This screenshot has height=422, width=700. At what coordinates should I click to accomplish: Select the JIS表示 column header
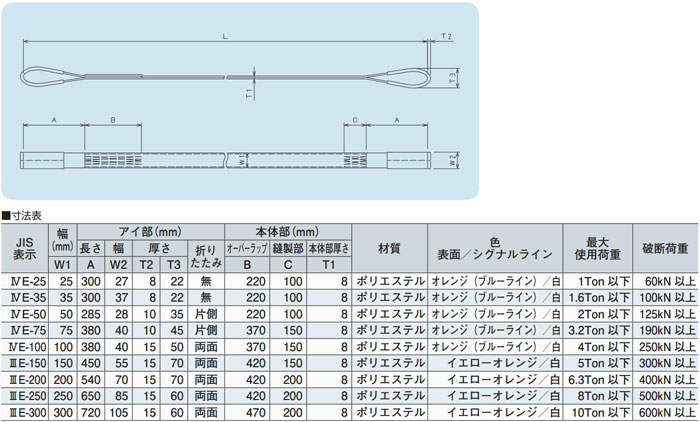point(24,247)
